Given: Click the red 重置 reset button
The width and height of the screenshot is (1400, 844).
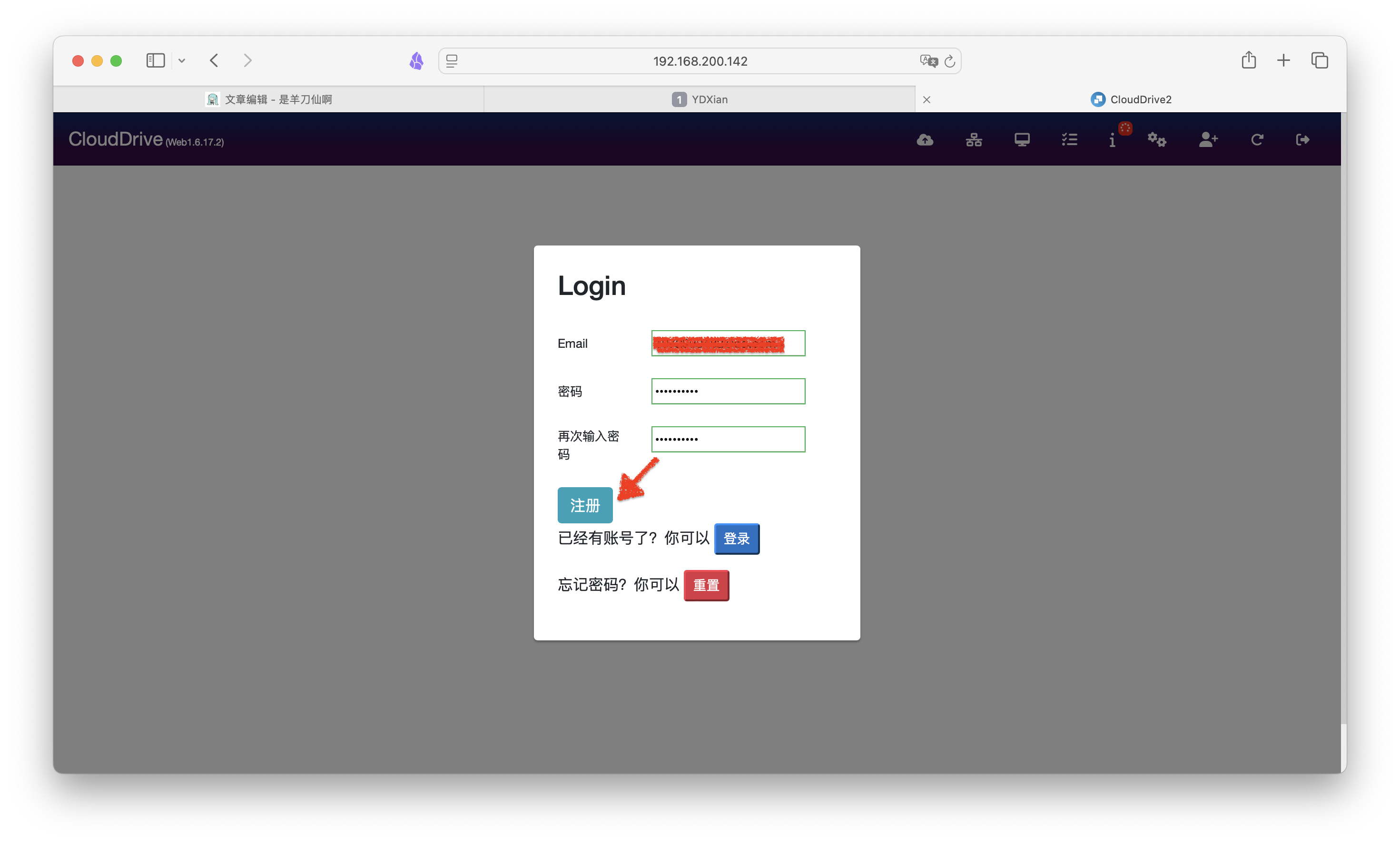Looking at the screenshot, I should 706,585.
